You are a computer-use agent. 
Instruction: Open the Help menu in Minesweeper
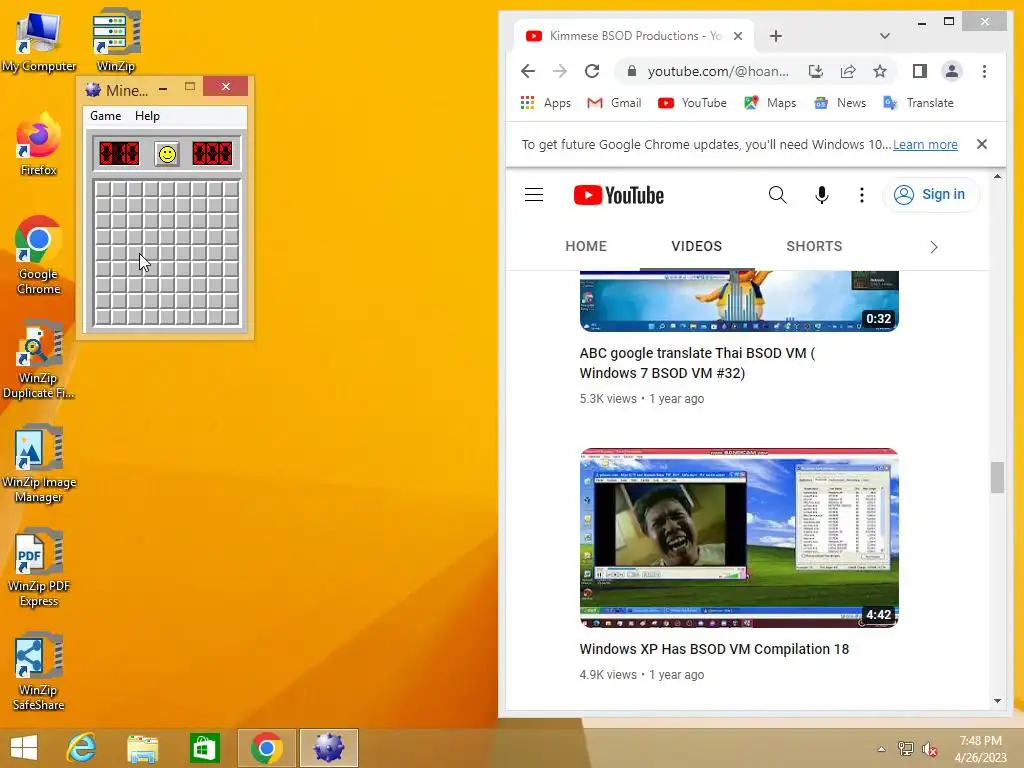tap(147, 116)
